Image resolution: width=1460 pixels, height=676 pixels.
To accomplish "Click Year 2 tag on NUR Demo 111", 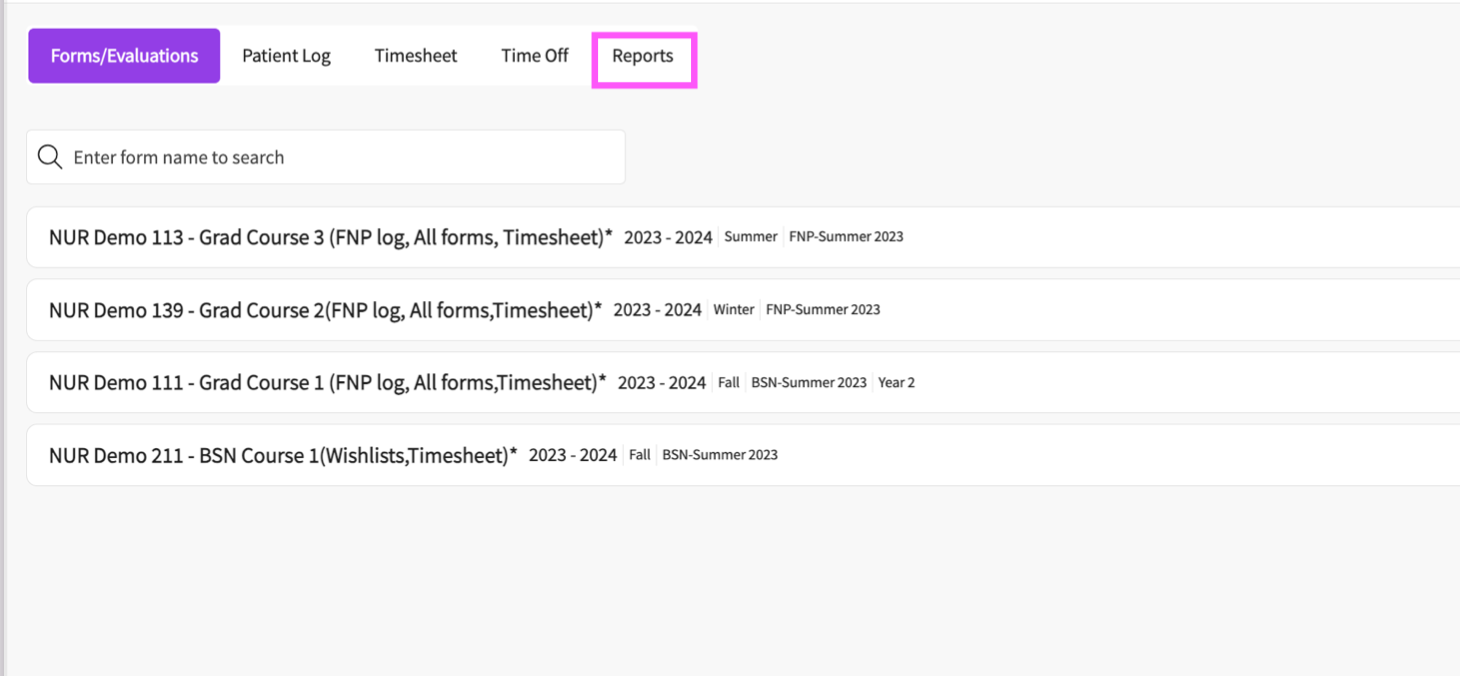I will pyautogui.click(x=896, y=383).
